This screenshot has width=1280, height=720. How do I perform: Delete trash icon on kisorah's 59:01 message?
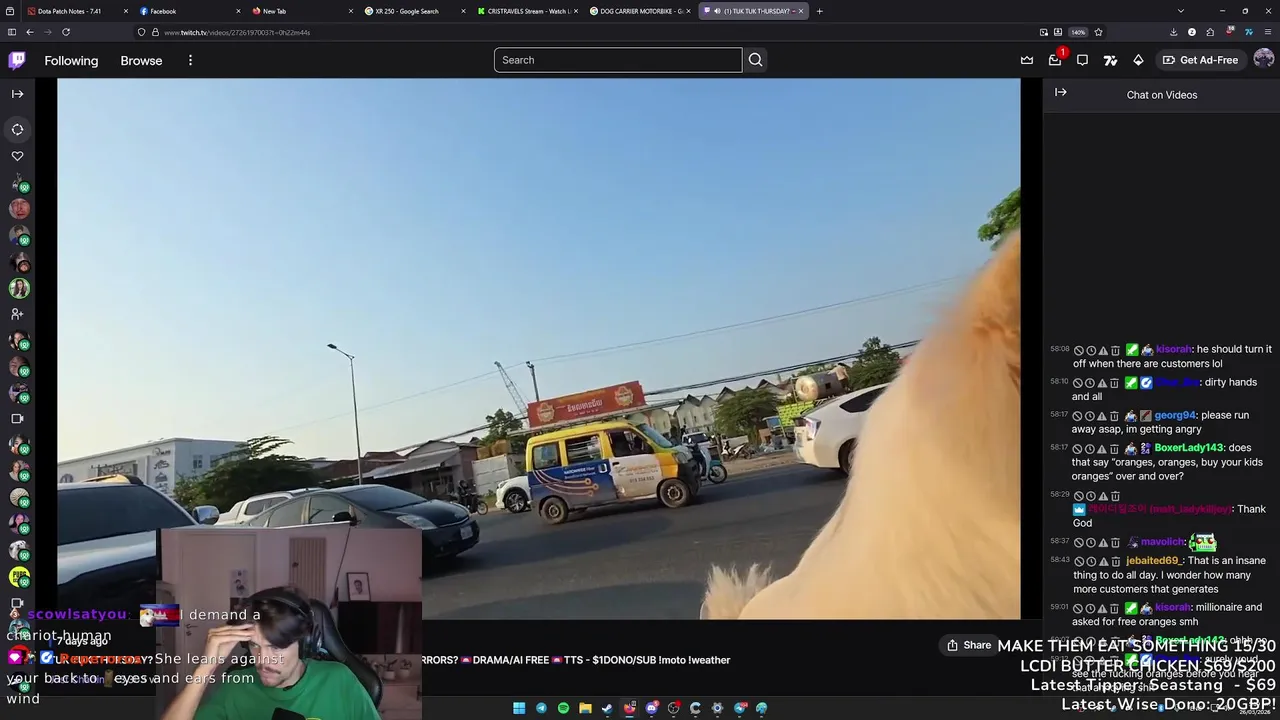[1115, 608]
